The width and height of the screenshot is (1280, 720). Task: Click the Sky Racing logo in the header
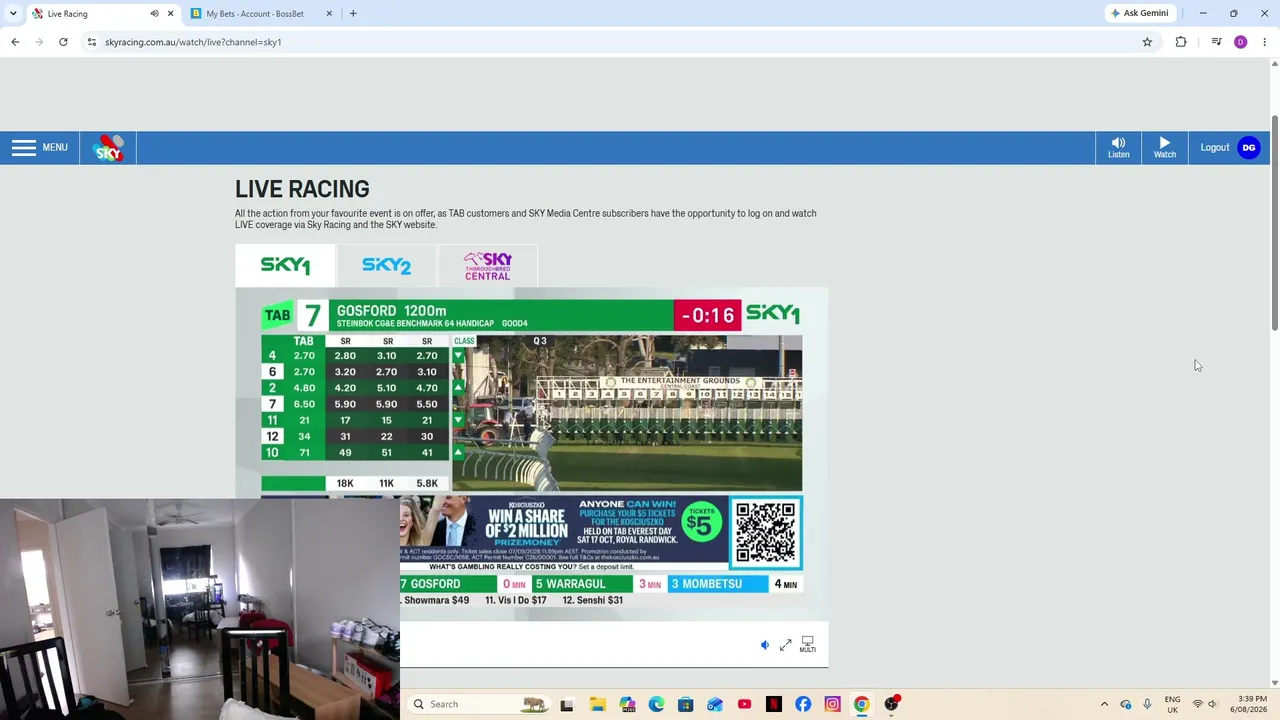108,148
